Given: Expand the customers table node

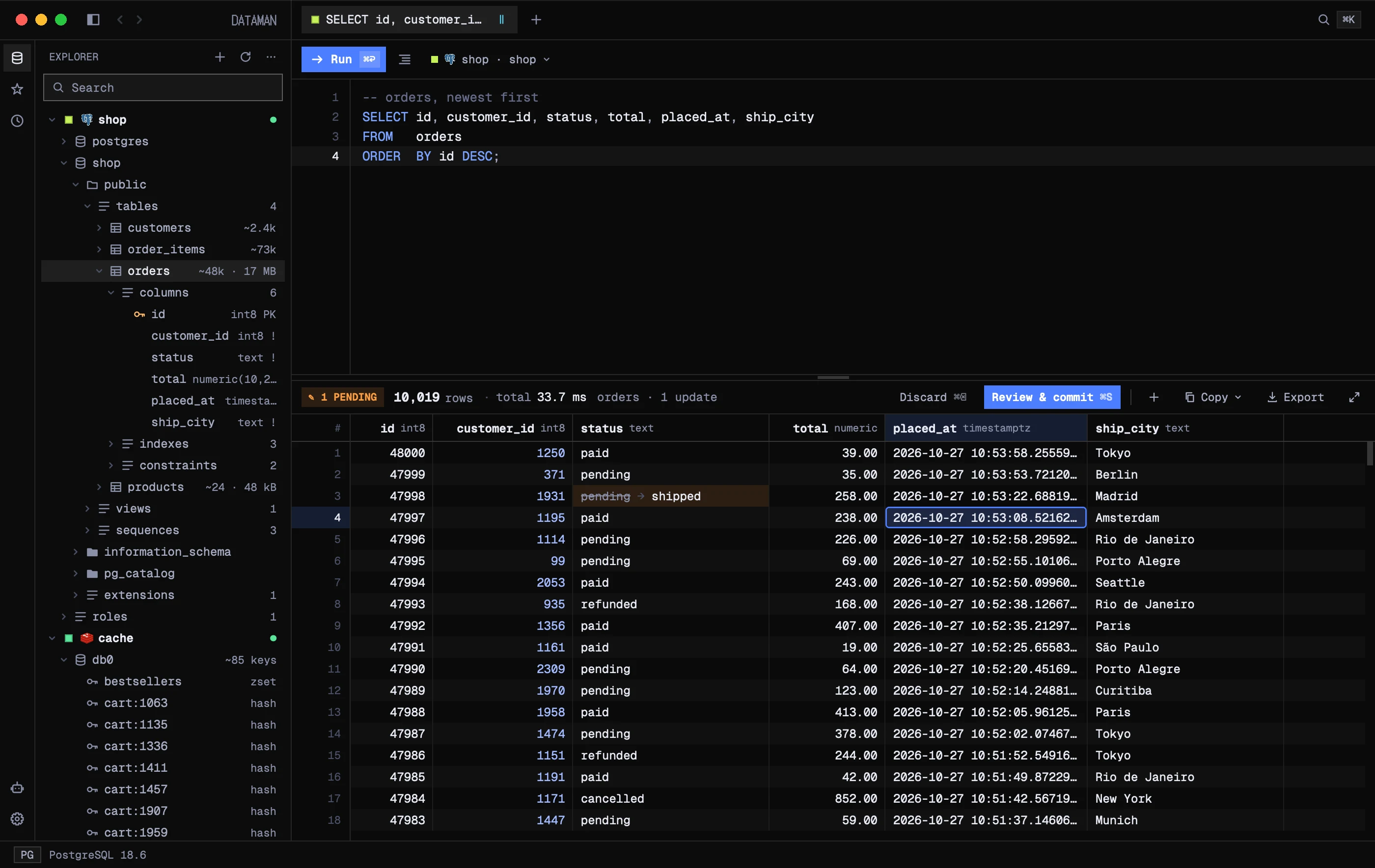Looking at the screenshot, I should pyautogui.click(x=99, y=228).
